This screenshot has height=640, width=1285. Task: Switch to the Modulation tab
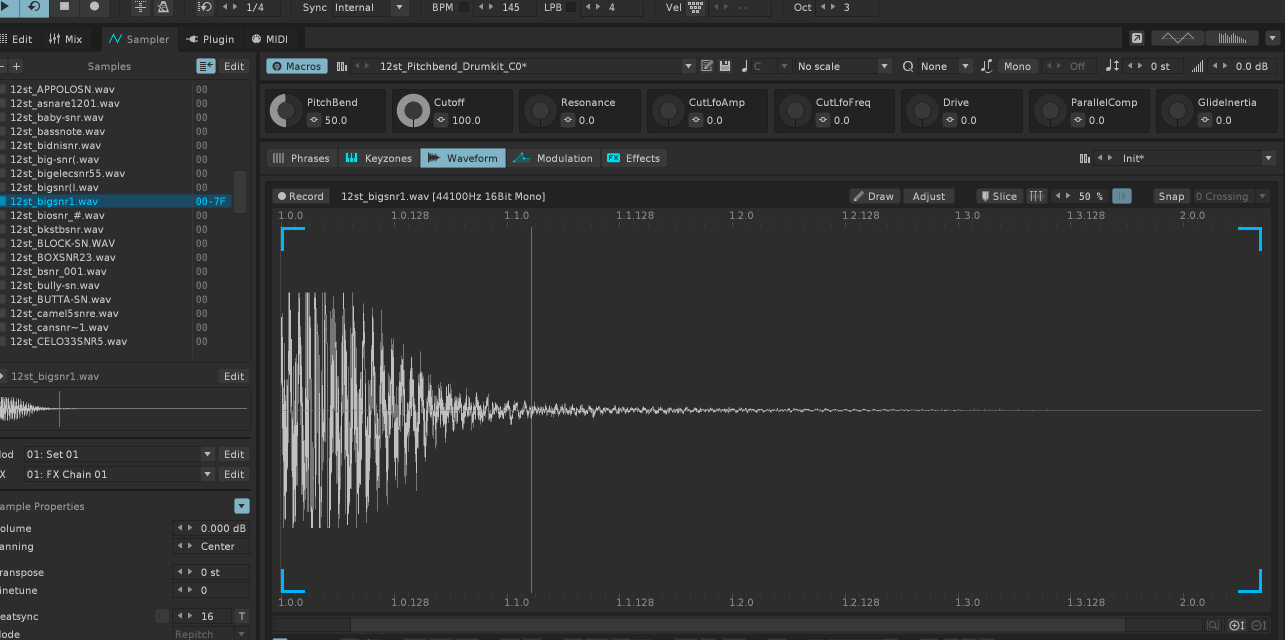[x=554, y=158]
